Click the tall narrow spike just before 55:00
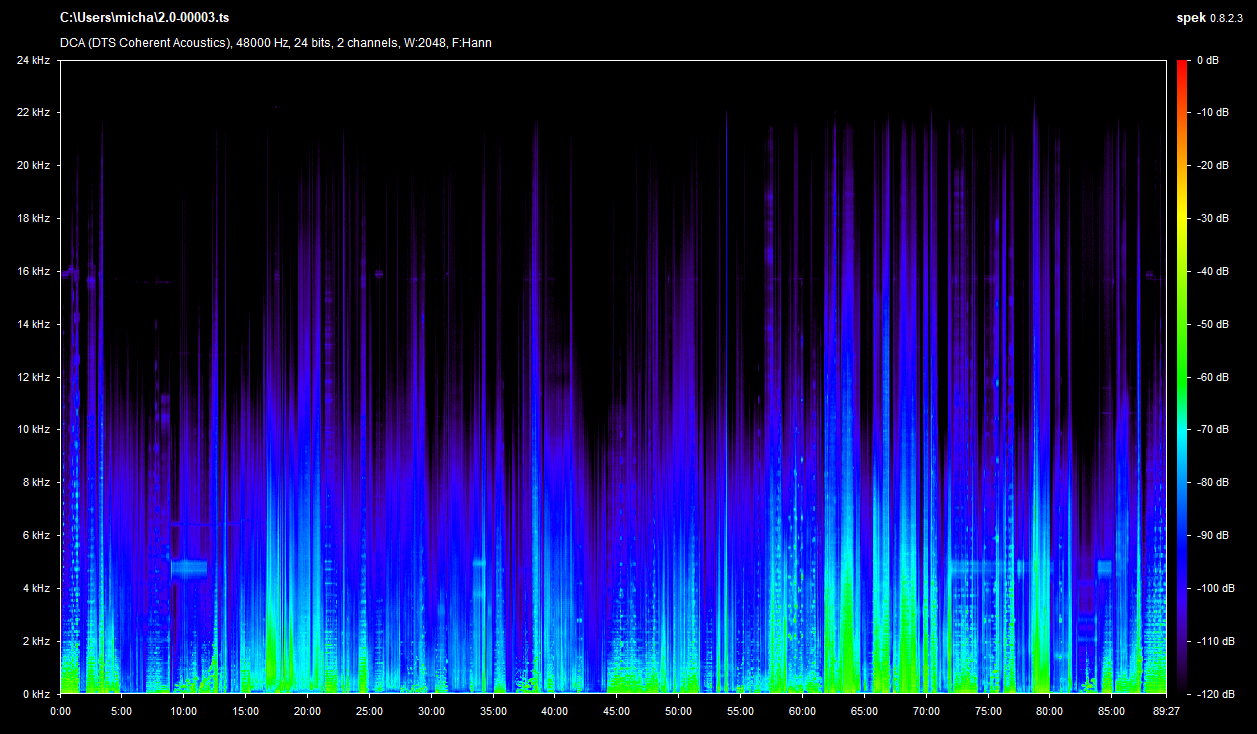Viewport: 1257px width, 734px height. (x=726, y=300)
